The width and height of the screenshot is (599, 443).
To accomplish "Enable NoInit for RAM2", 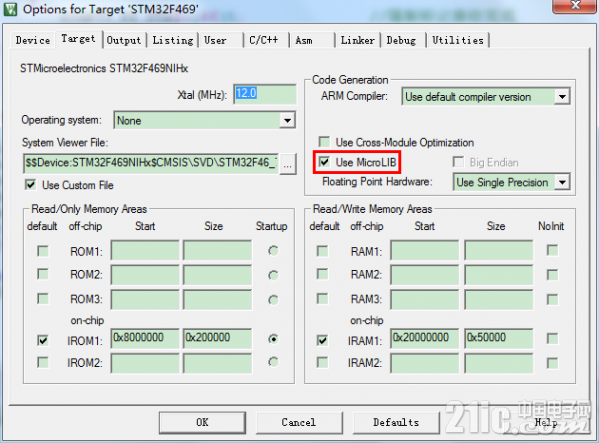I will point(552,275).
